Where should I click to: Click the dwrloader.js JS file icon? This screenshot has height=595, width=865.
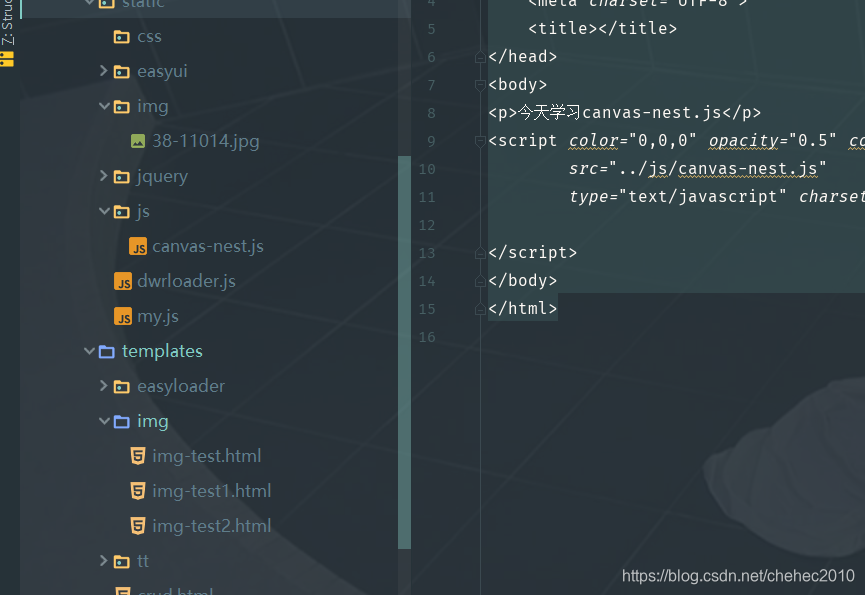pos(122,281)
